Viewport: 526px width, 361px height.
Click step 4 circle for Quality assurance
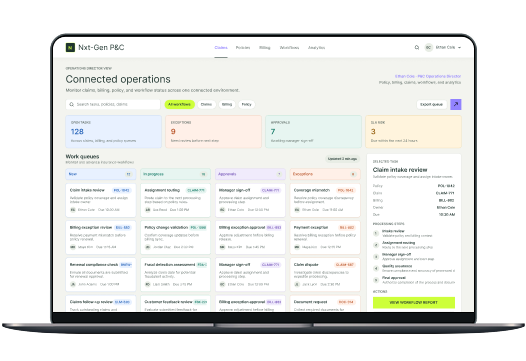point(376,268)
